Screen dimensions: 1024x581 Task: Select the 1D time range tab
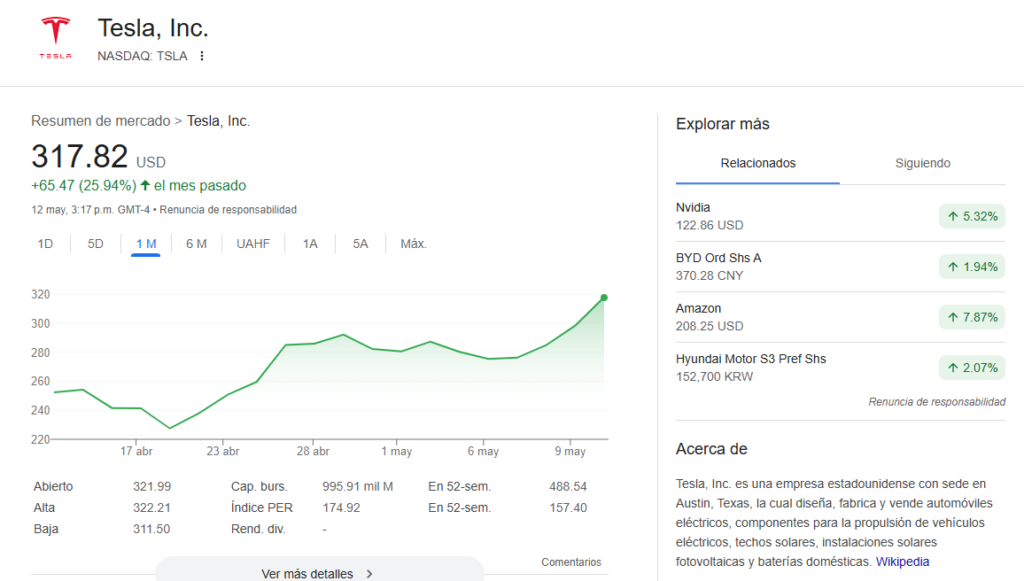click(x=45, y=244)
